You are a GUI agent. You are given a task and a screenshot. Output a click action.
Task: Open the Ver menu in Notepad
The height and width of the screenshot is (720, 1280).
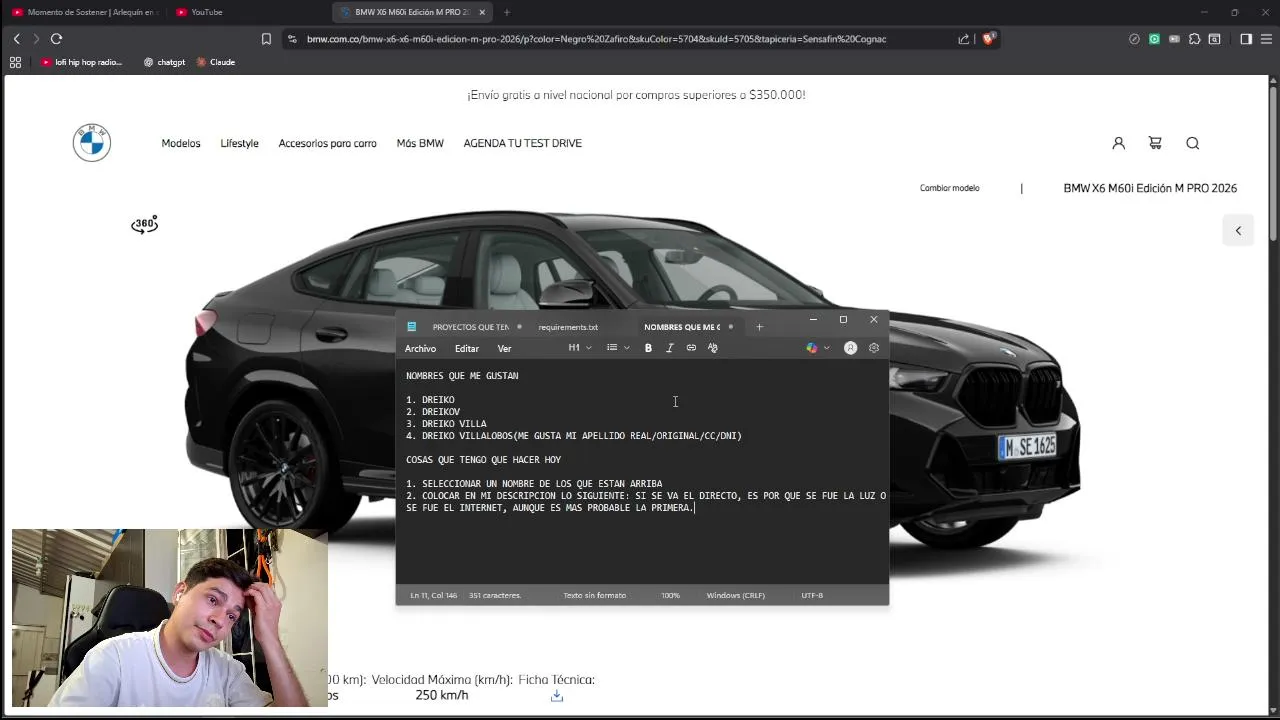504,349
